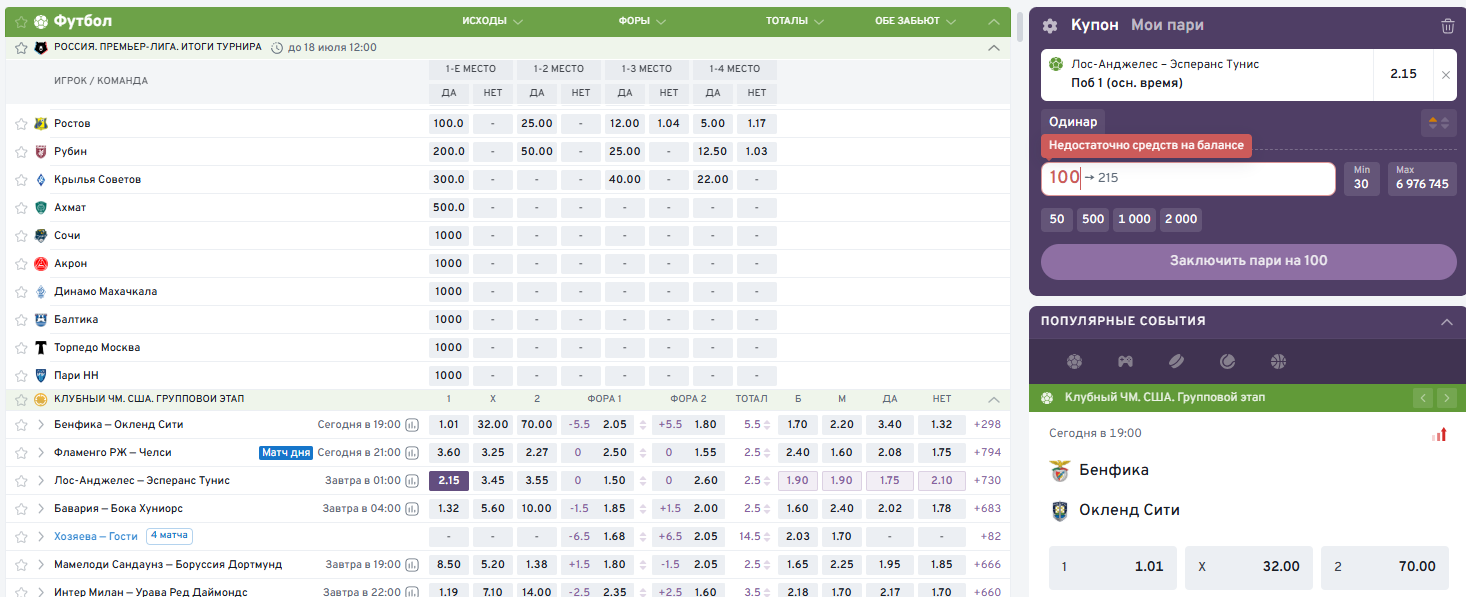Open the Форы dropdown
Viewport: 1466px width, 597px height.
(643, 21)
